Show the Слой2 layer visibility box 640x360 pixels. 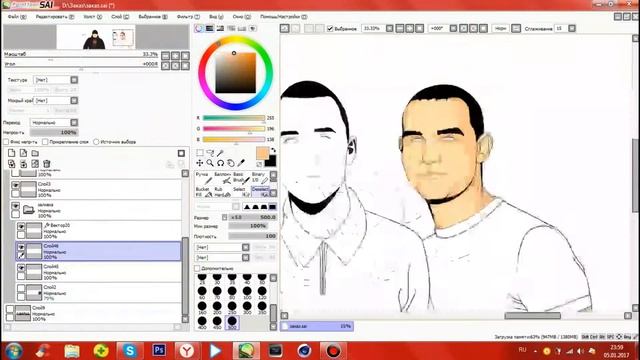point(21,289)
